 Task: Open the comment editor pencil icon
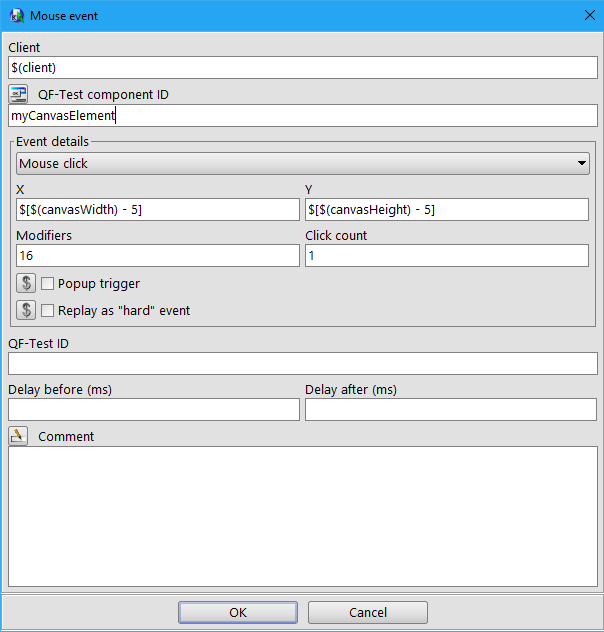point(18,436)
